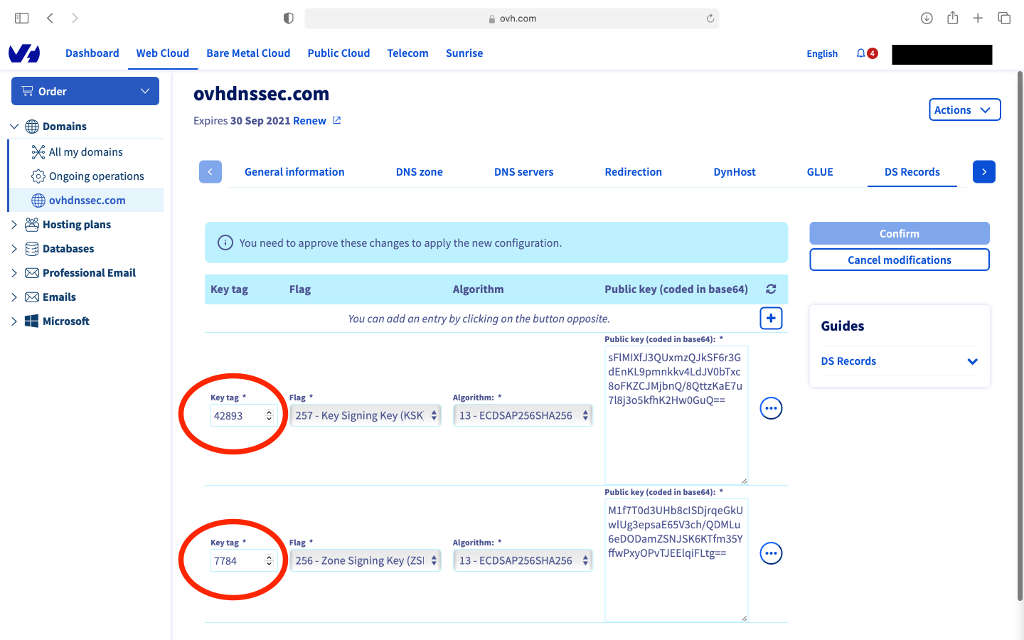Click the info icon in the notice banner

[225, 243]
